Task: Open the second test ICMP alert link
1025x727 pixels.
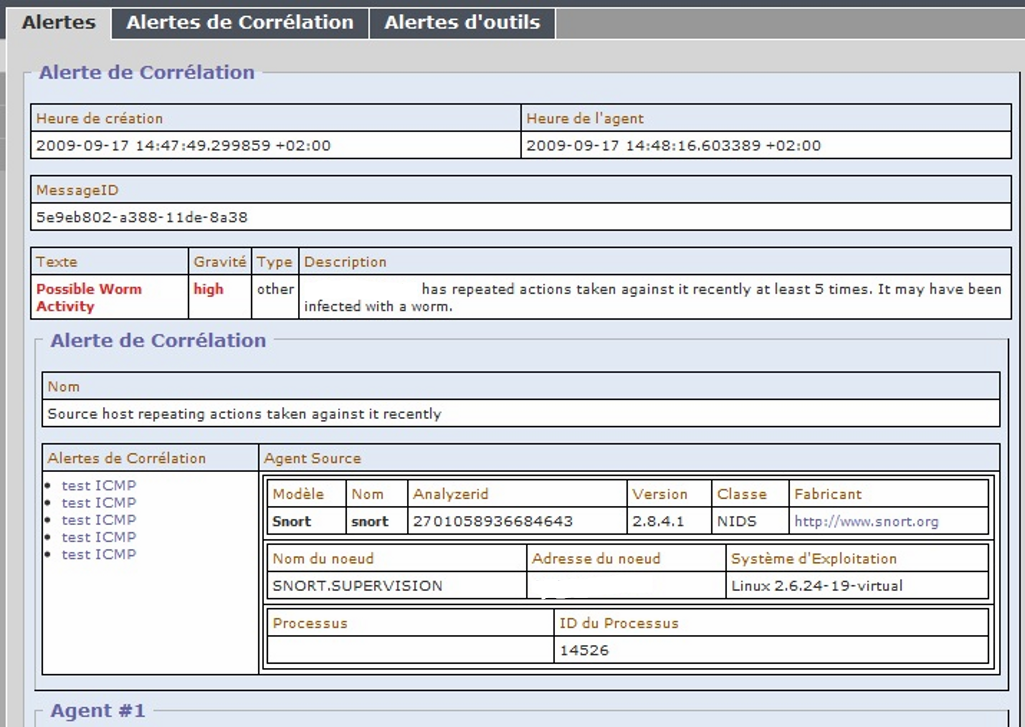Action: pyautogui.click(x=99, y=503)
